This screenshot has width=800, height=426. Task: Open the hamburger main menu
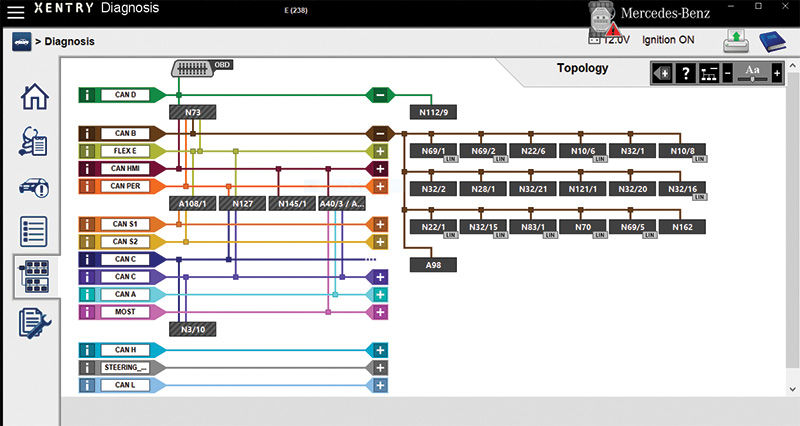15,11
